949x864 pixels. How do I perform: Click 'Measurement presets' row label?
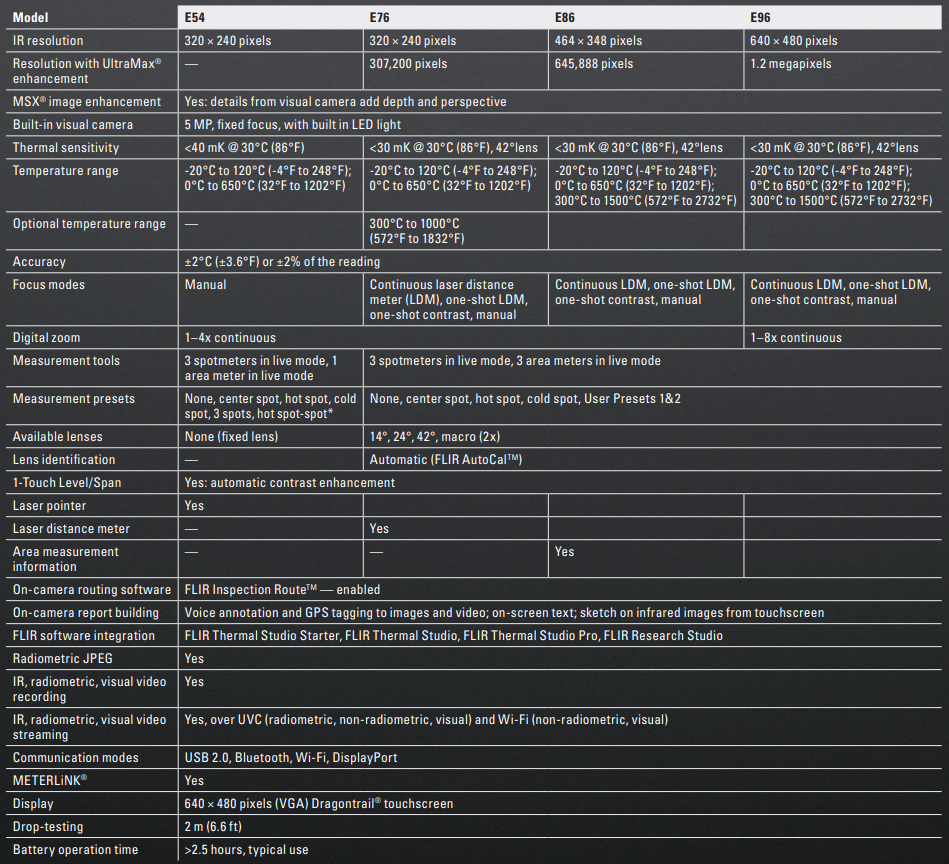click(74, 399)
